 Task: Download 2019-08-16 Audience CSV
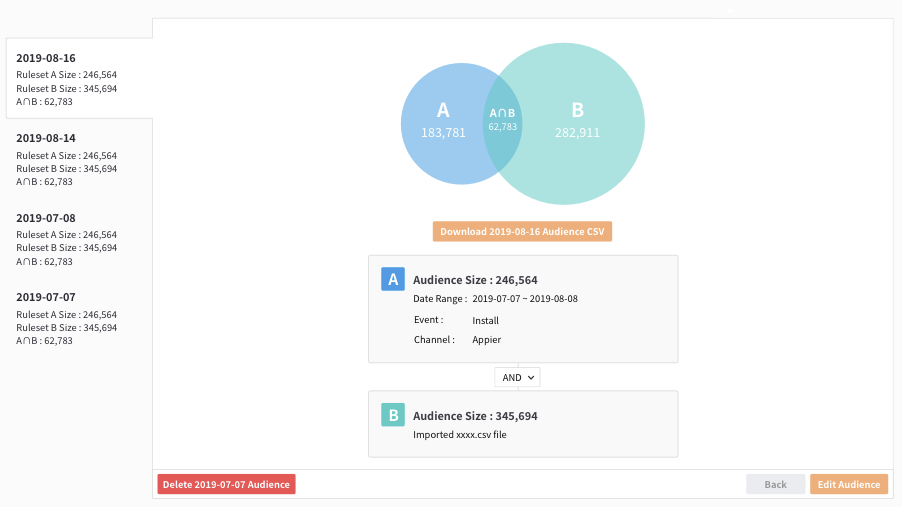coord(522,231)
